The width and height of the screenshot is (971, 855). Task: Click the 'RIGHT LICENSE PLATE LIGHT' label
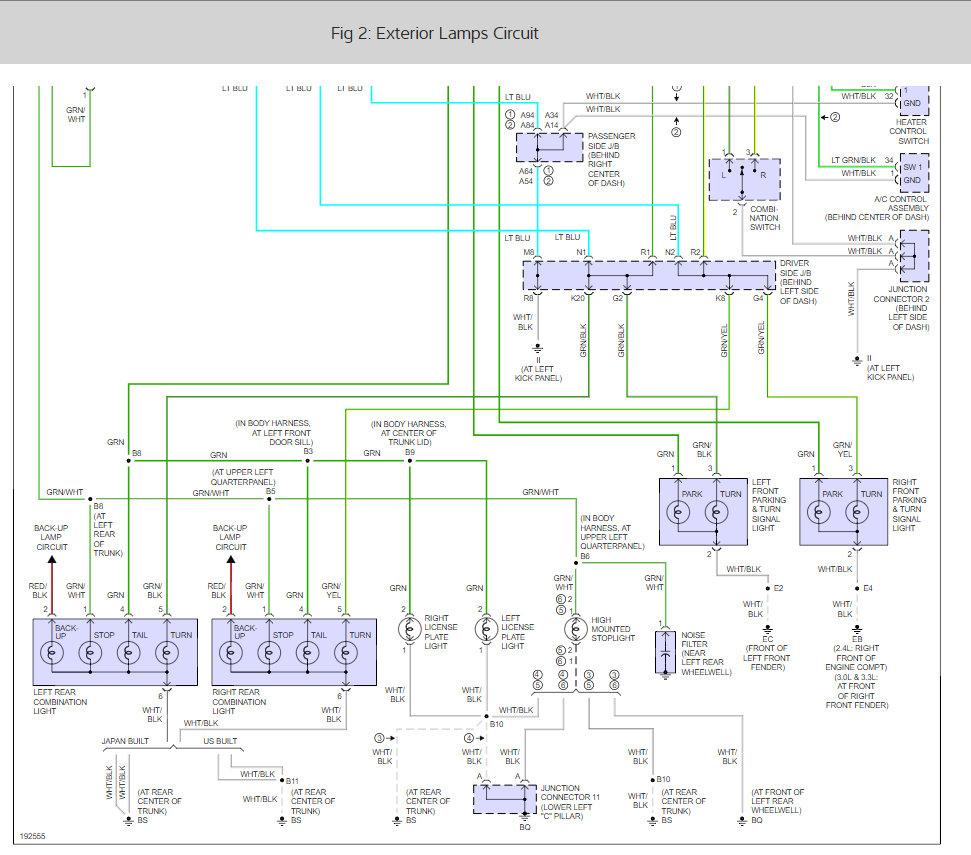pyautogui.click(x=441, y=631)
